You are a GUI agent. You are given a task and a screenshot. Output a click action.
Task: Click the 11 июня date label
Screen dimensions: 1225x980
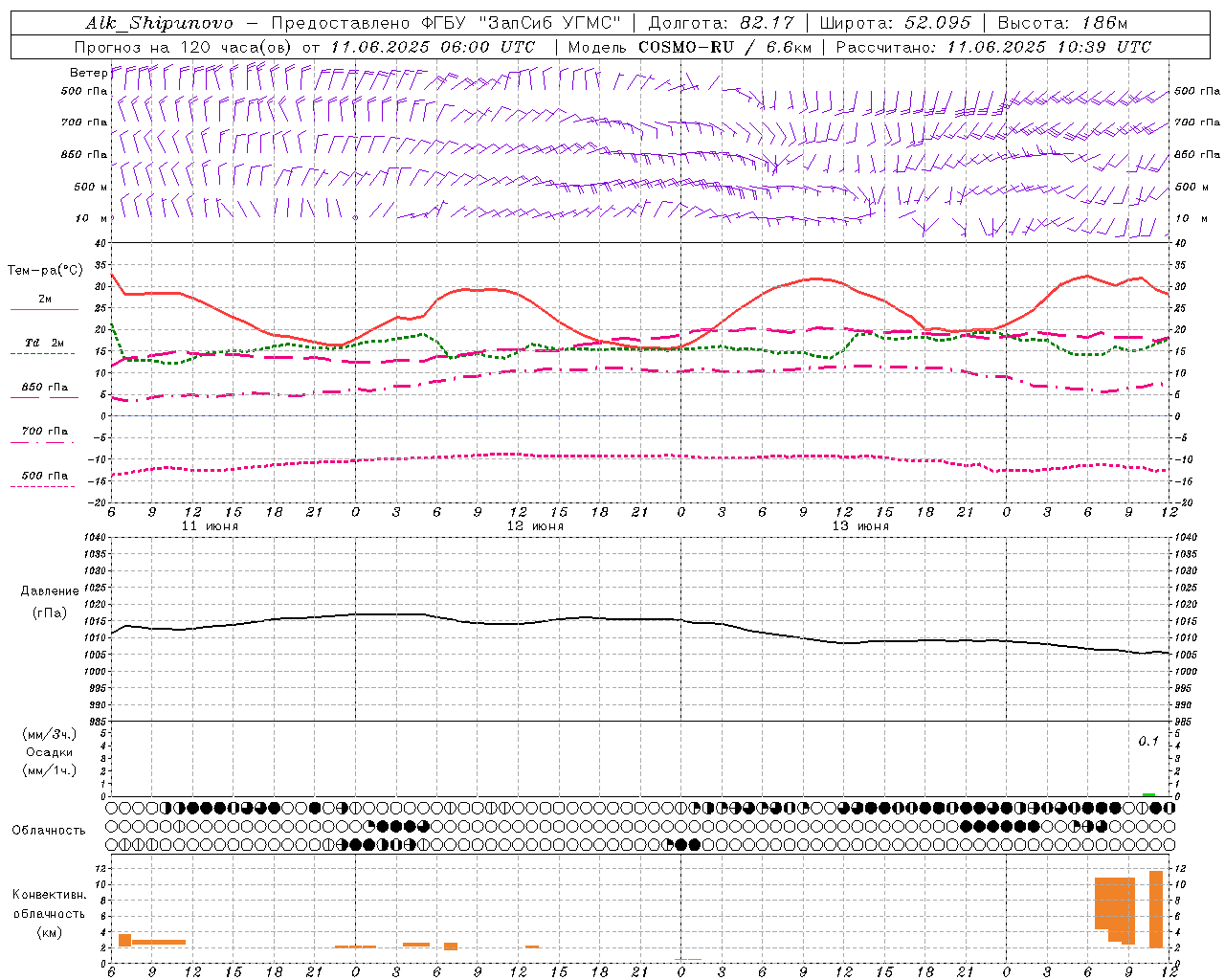(x=210, y=526)
